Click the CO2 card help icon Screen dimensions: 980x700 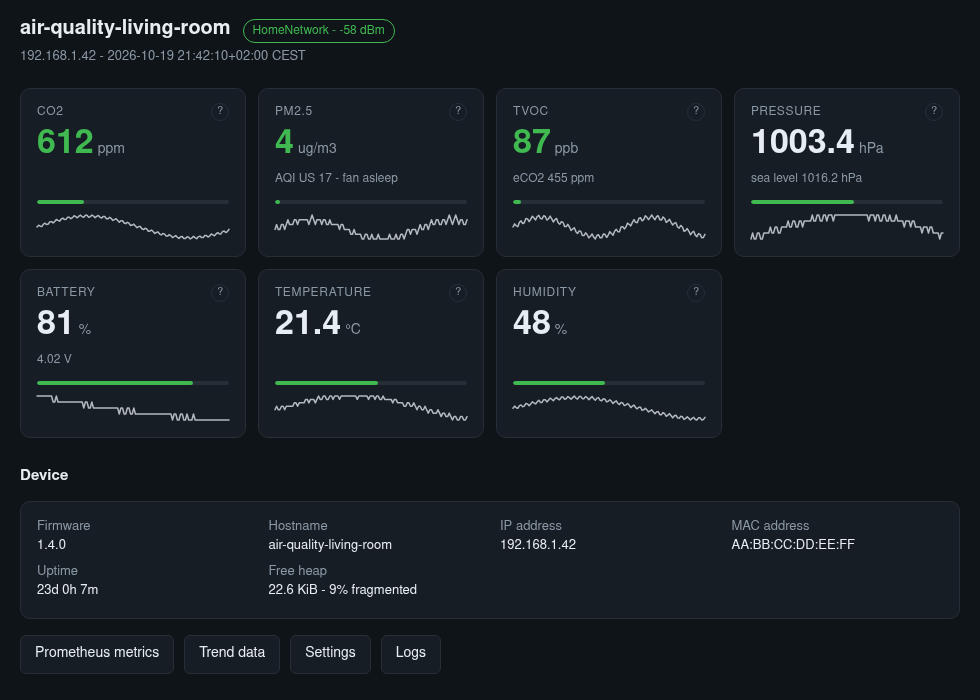point(219,111)
